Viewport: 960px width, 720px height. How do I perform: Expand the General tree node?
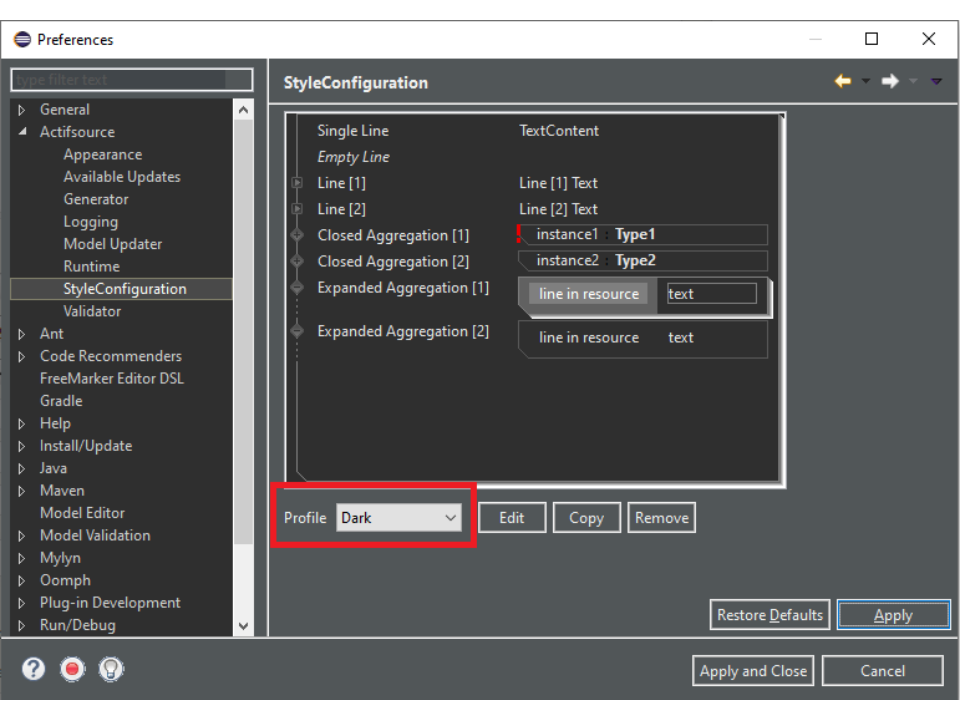(x=22, y=110)
